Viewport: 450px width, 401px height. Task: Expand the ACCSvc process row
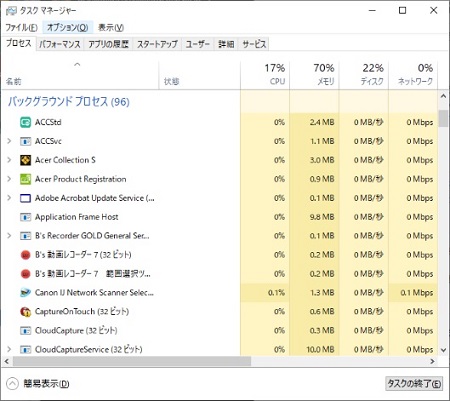pyautogui.click(x=9, y=141)
